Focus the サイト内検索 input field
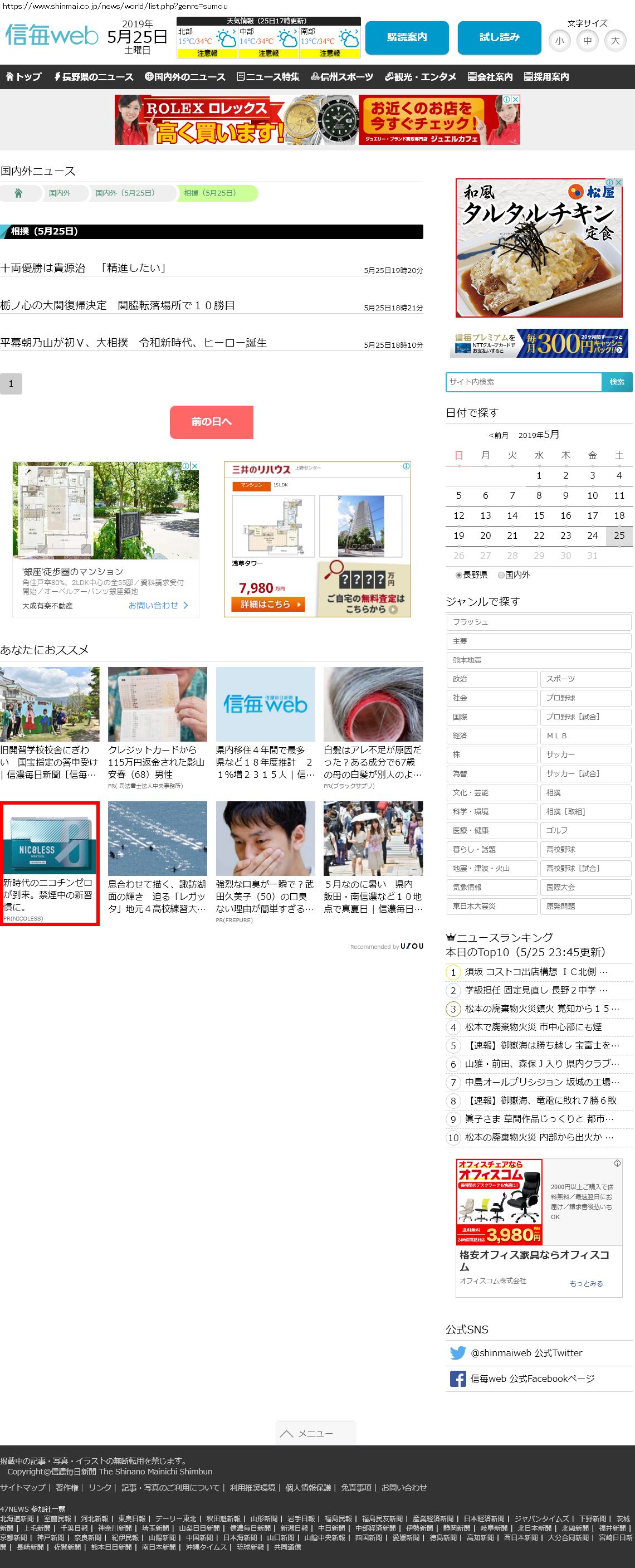Viewport: 635px width, 1568px height. point(524,382)
